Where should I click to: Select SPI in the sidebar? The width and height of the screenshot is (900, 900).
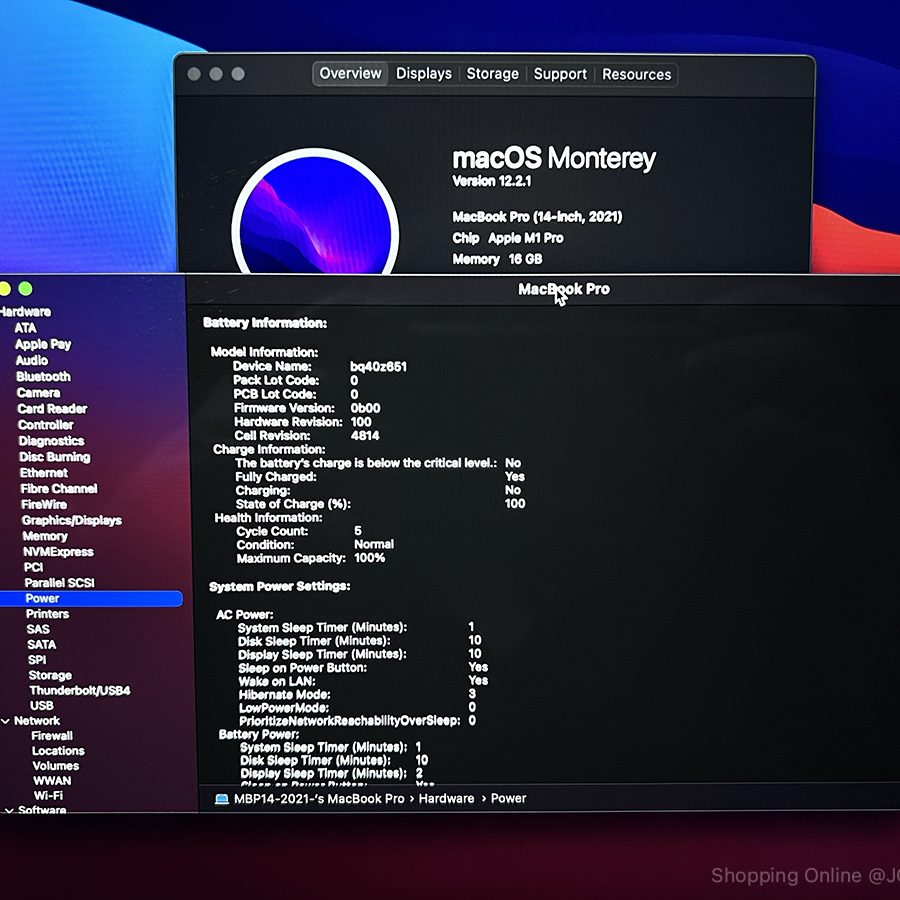37,660
